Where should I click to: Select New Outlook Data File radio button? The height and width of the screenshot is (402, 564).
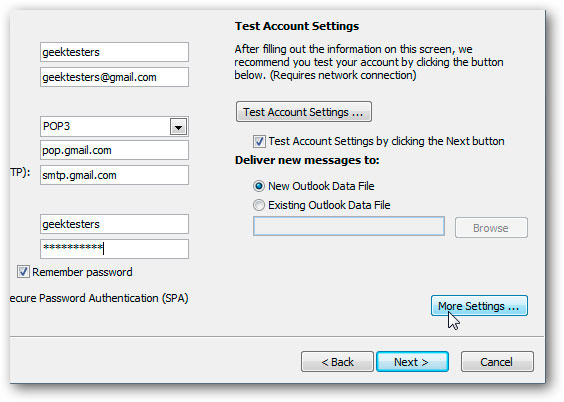tap(259, 186)
